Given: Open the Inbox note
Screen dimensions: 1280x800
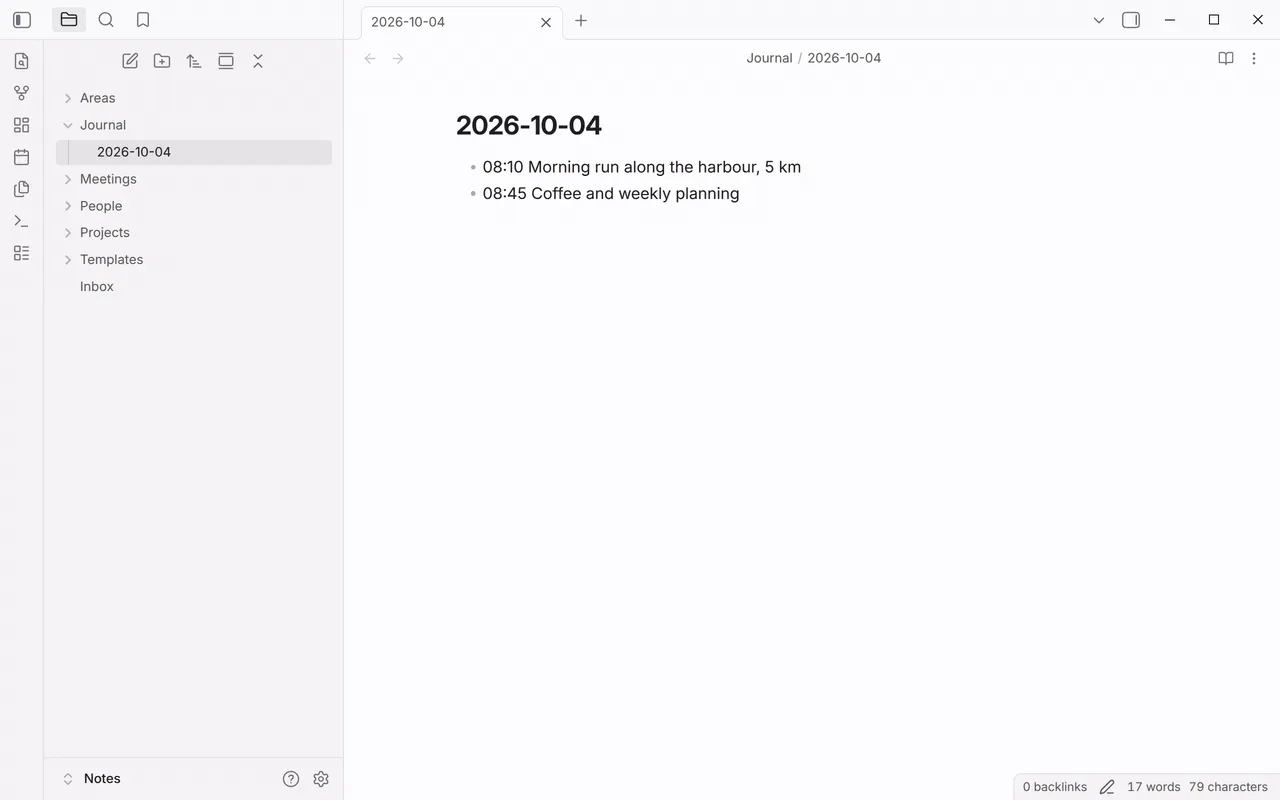Looking at the screenshot, I should pyautogui.click(x=194, y=286).
